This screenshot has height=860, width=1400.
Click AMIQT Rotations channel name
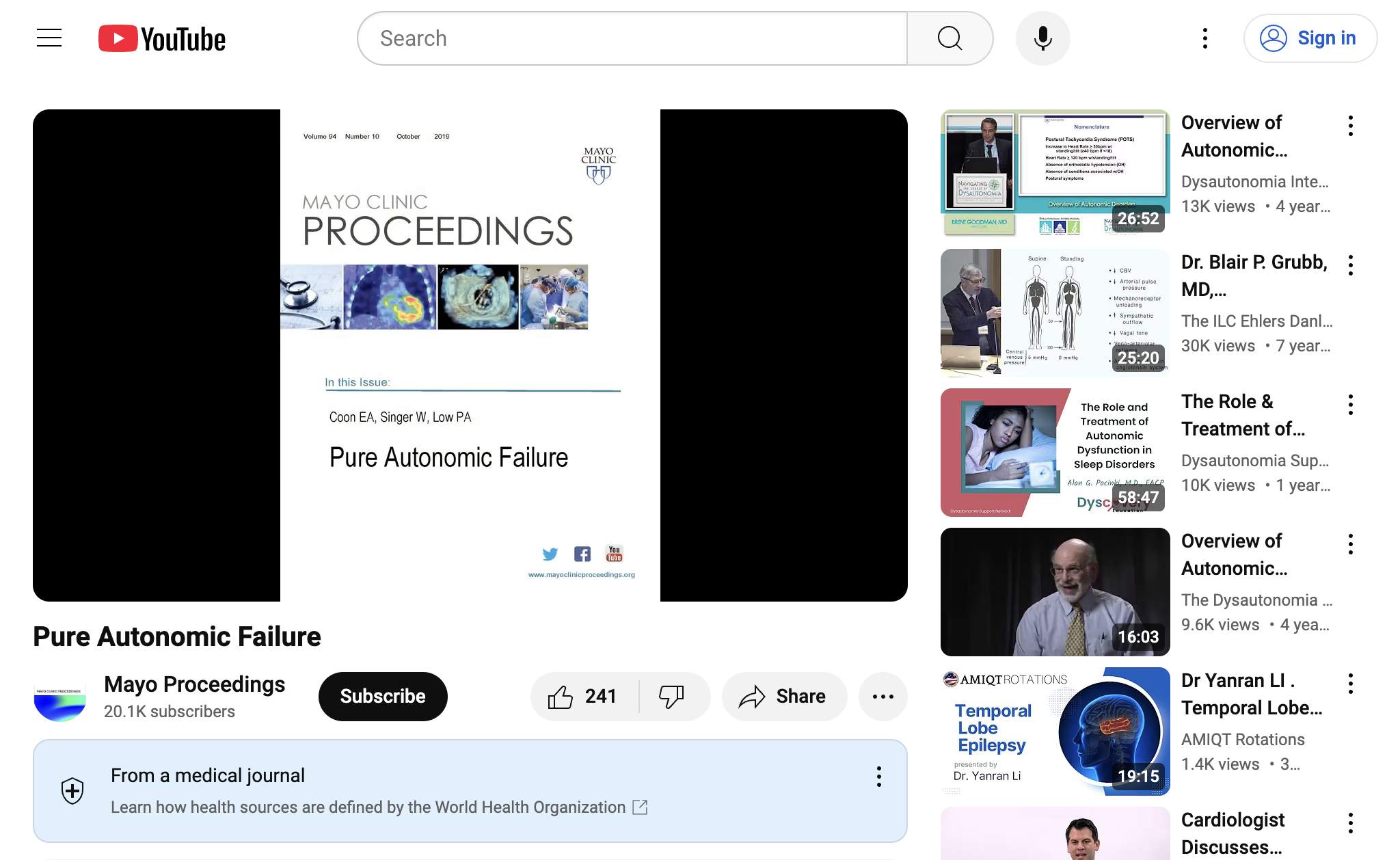pyautogui.click(x=1243, y=740)
